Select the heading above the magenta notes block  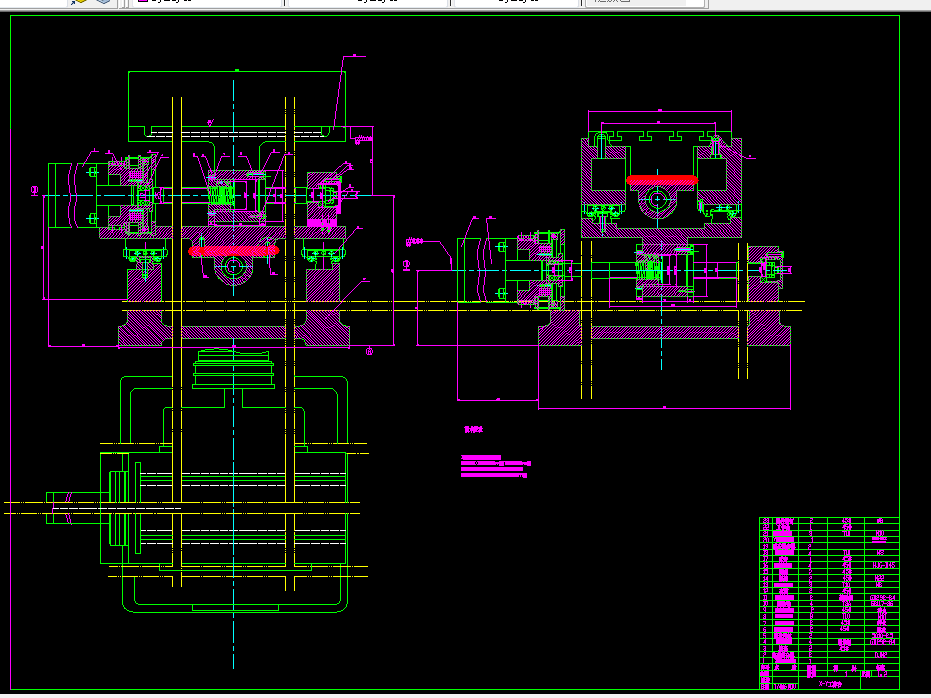coord(473,429)
